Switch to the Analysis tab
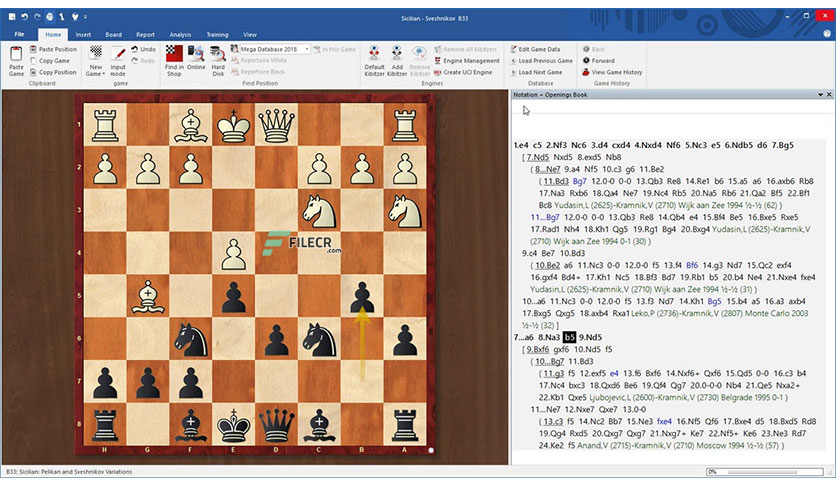Screen dimensions: 836x484 coord(180,35)
